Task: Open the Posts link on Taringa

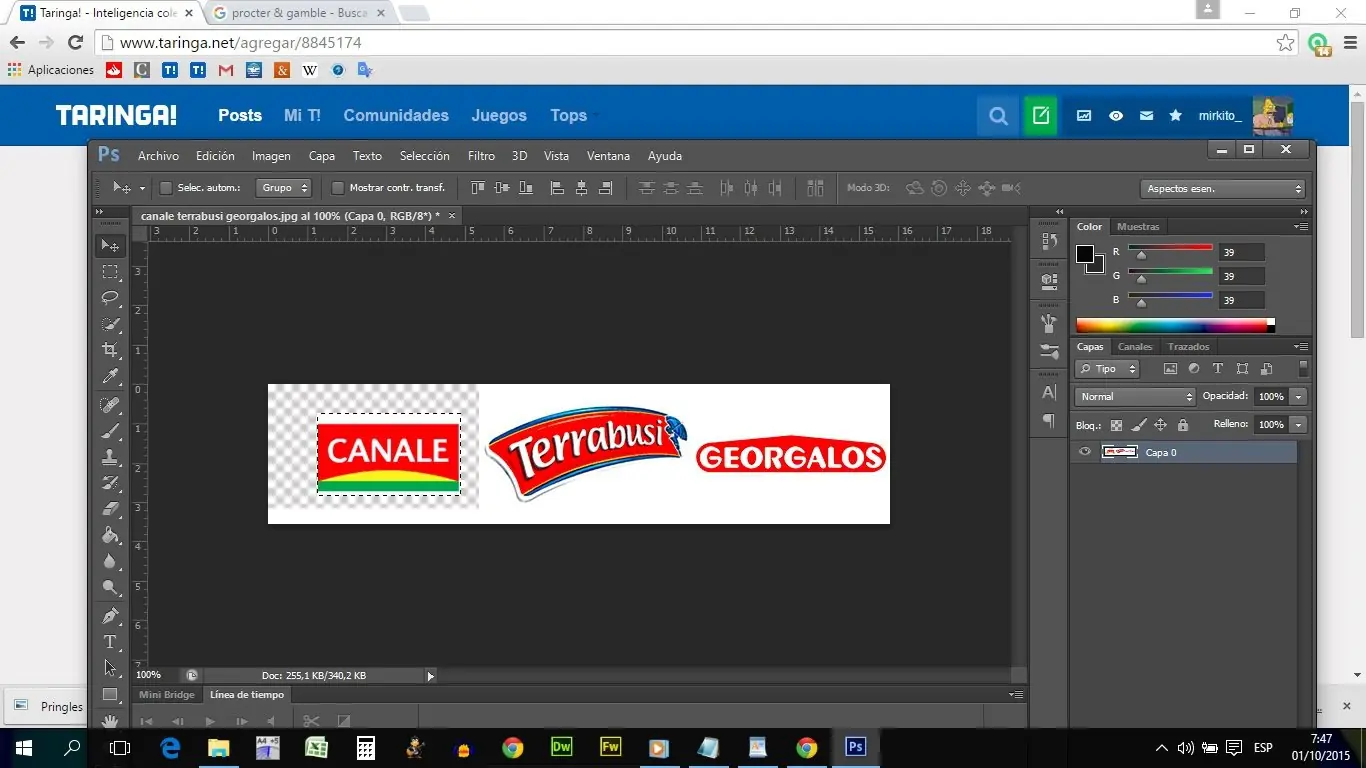Action: (x=240, y=116)
